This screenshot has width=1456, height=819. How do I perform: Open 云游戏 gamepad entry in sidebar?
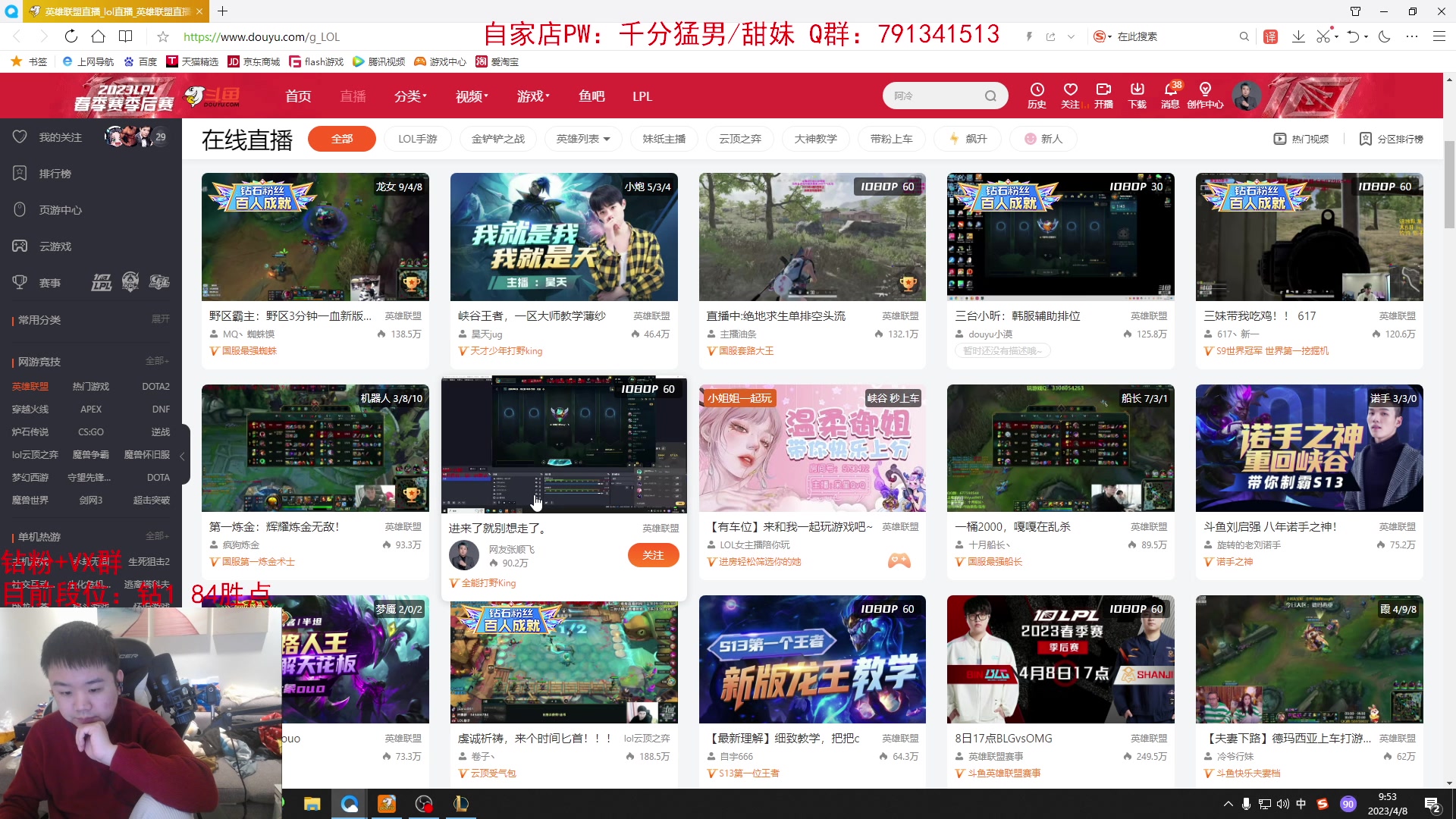[x=42, y=246]
